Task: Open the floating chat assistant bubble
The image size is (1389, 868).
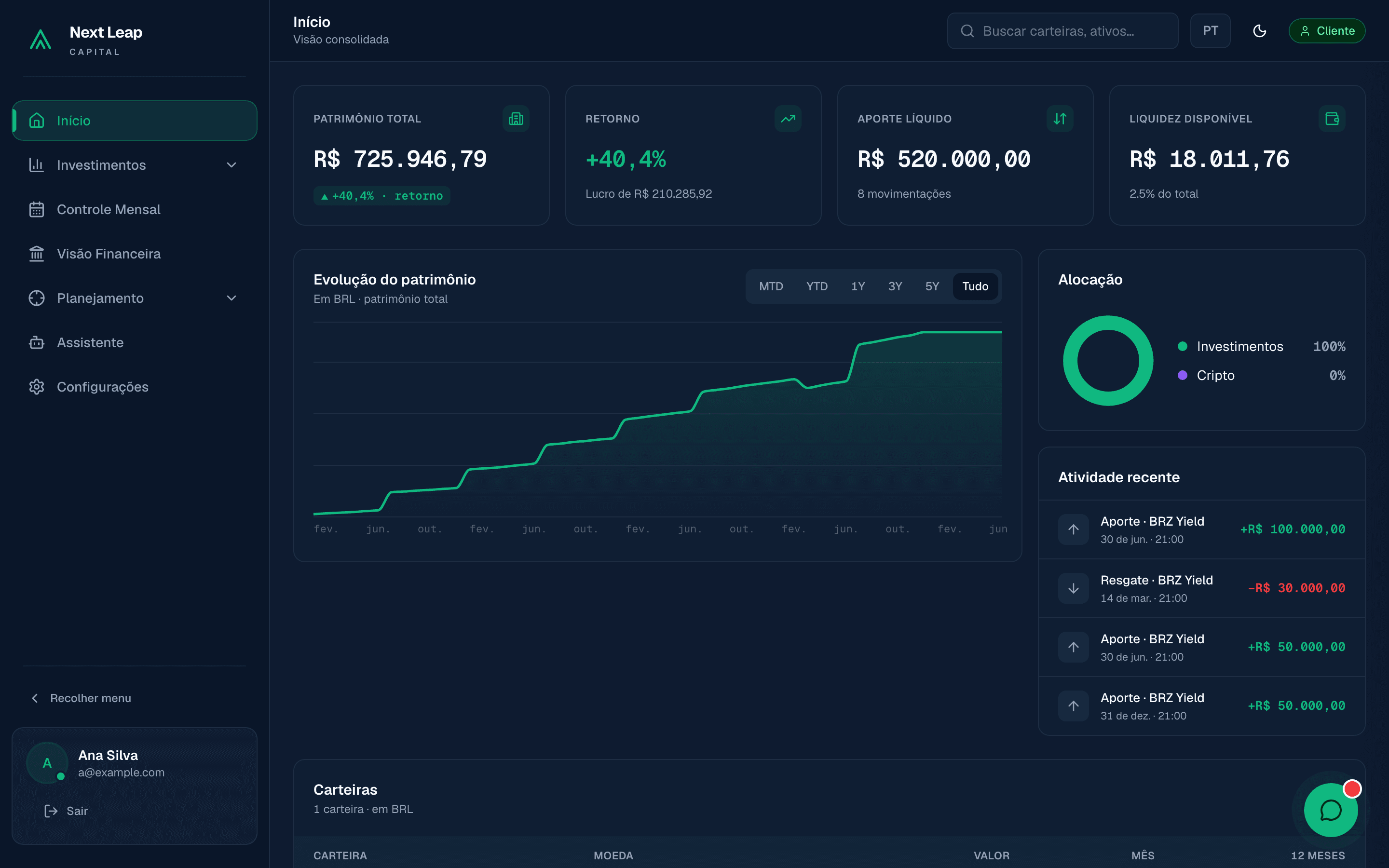Action: pos(1330,810)
